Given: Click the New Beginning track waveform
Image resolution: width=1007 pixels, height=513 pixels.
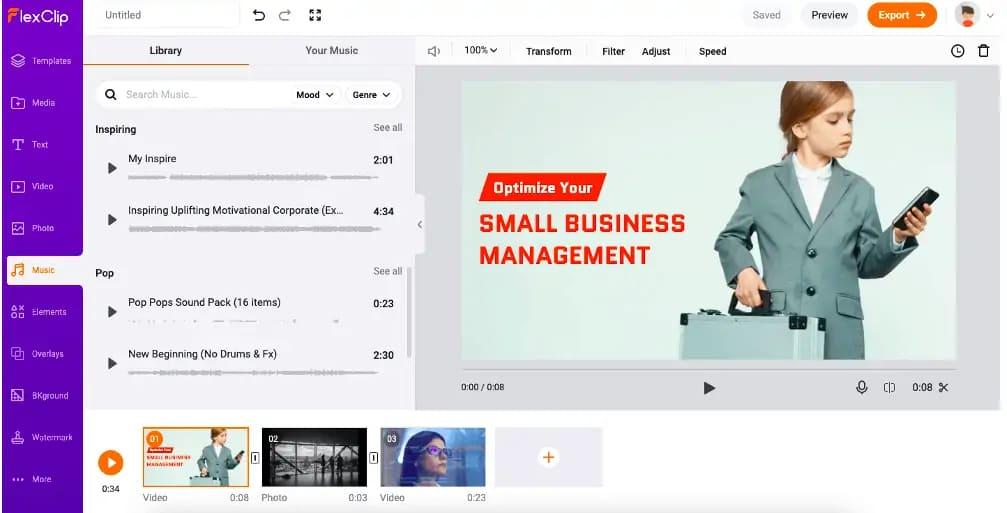Looking at the screenshot, I should 253,372.
